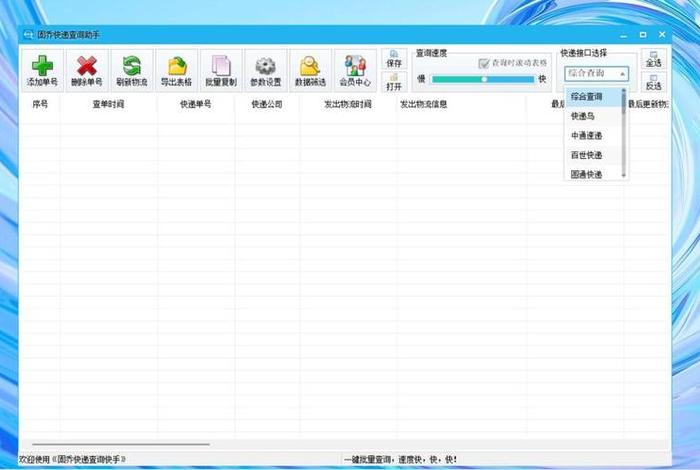Open 会员中心 member center
This screenshot has height=470, width=700.
pos(355,71)
